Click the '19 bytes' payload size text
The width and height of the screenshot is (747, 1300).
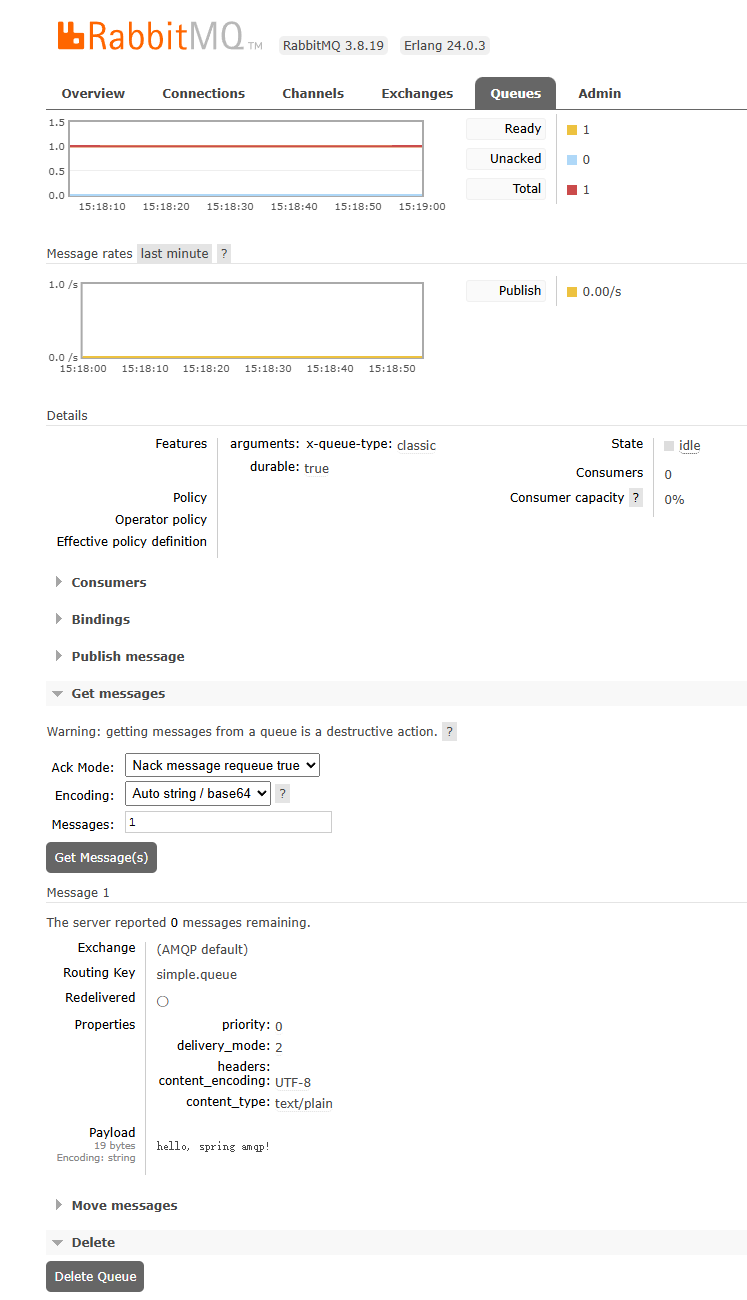click(x=114, y=1146)
